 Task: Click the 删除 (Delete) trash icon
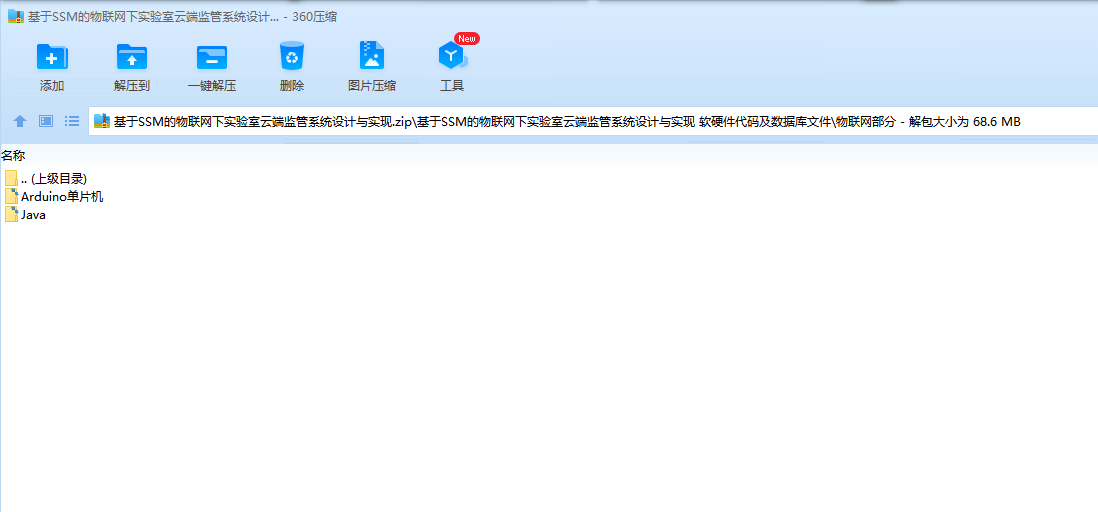point(292,56)
